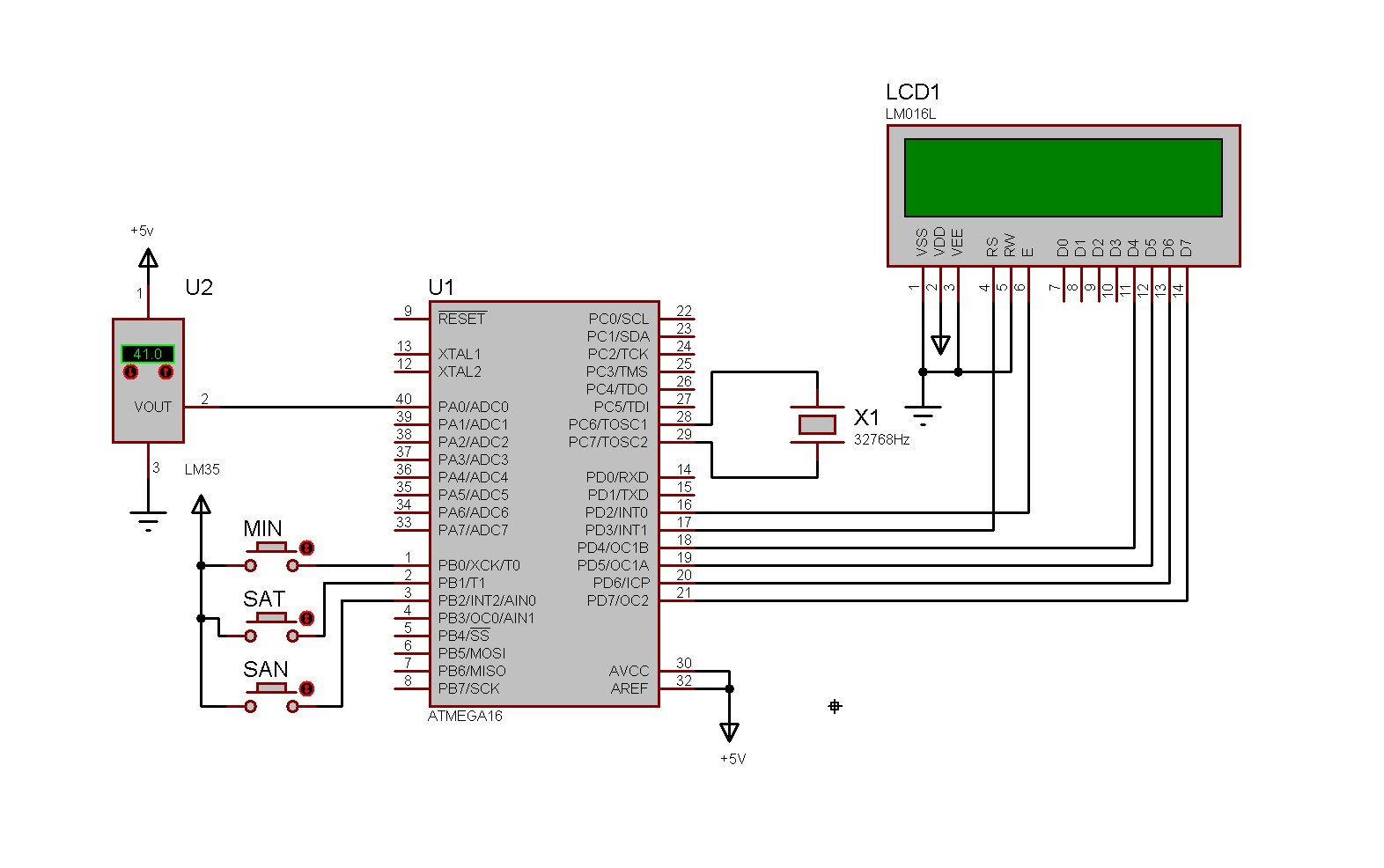Select the X1 crystal oscillator symbol
This screenshot has height=868, width=1384.
click(817, 424)
